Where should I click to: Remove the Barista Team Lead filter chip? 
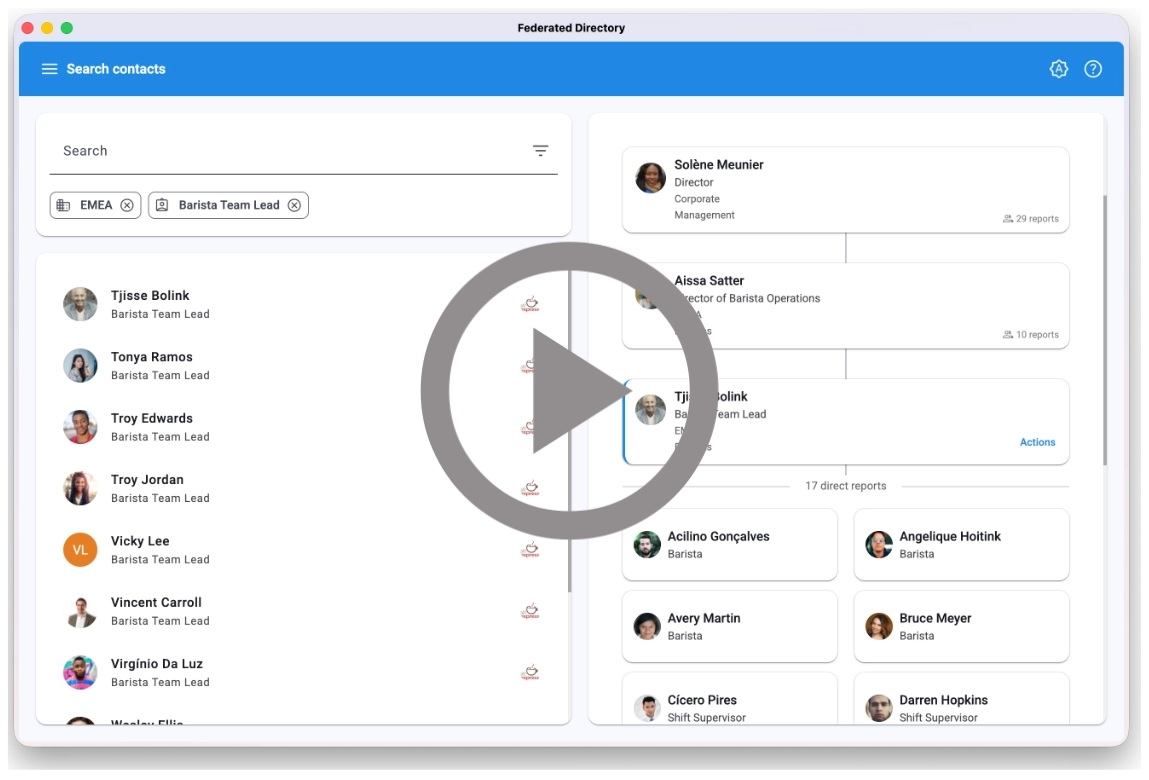pyautogui.click(x=294, y=205)
